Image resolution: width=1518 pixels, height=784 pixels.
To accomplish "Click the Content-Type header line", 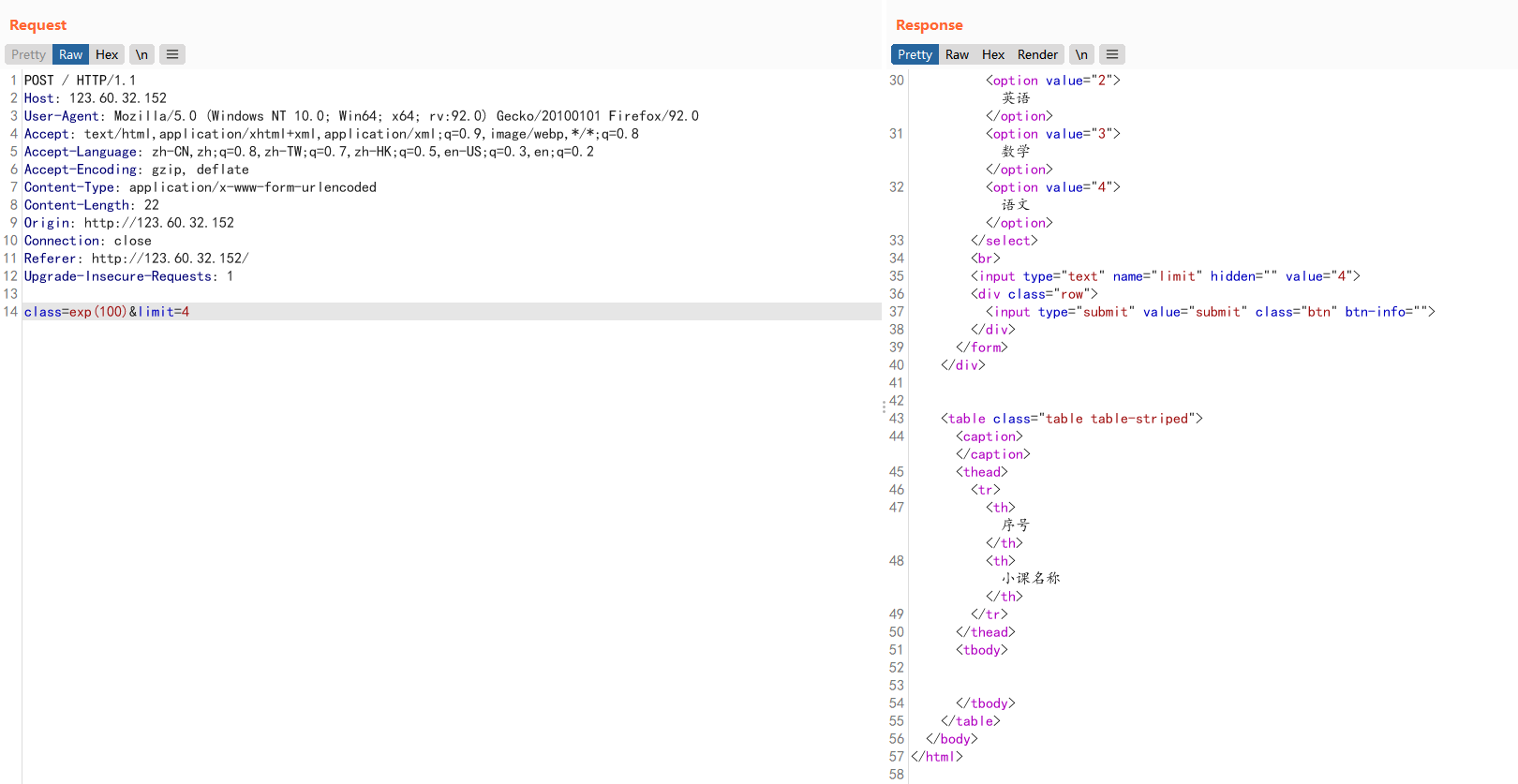I will tap(201, 187).
